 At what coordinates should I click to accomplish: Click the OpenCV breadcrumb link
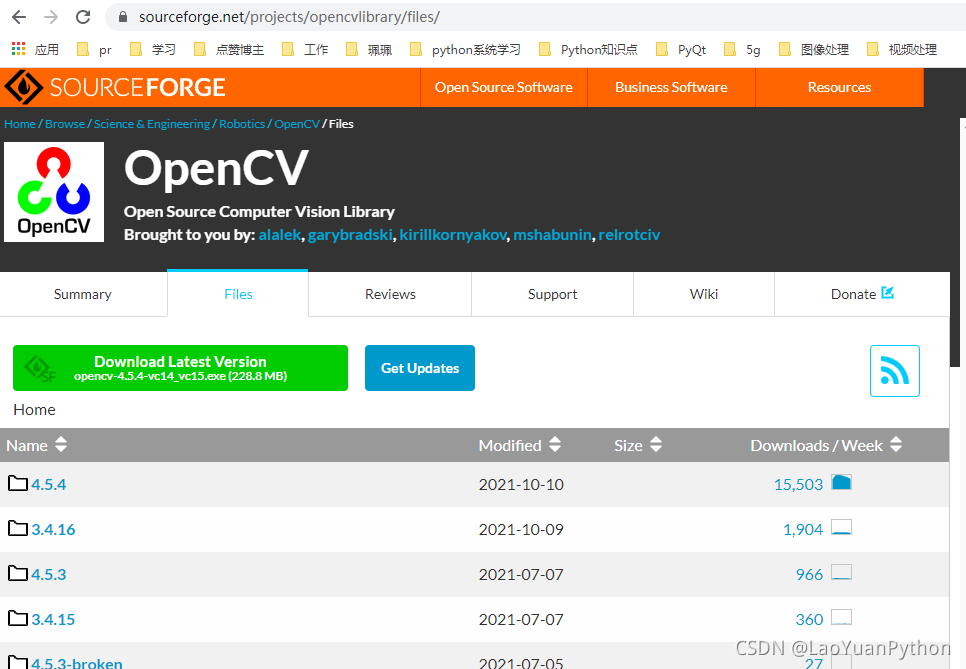tap(297, 124)
